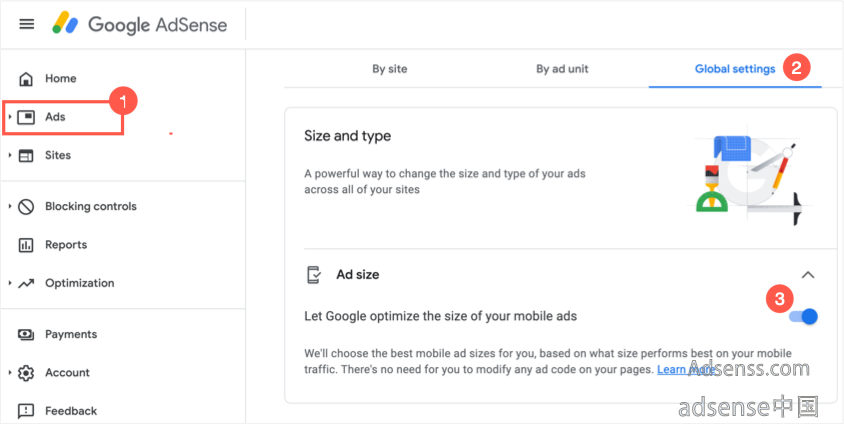
Task: Click the Ads window icon
Action: pos(26,117)
